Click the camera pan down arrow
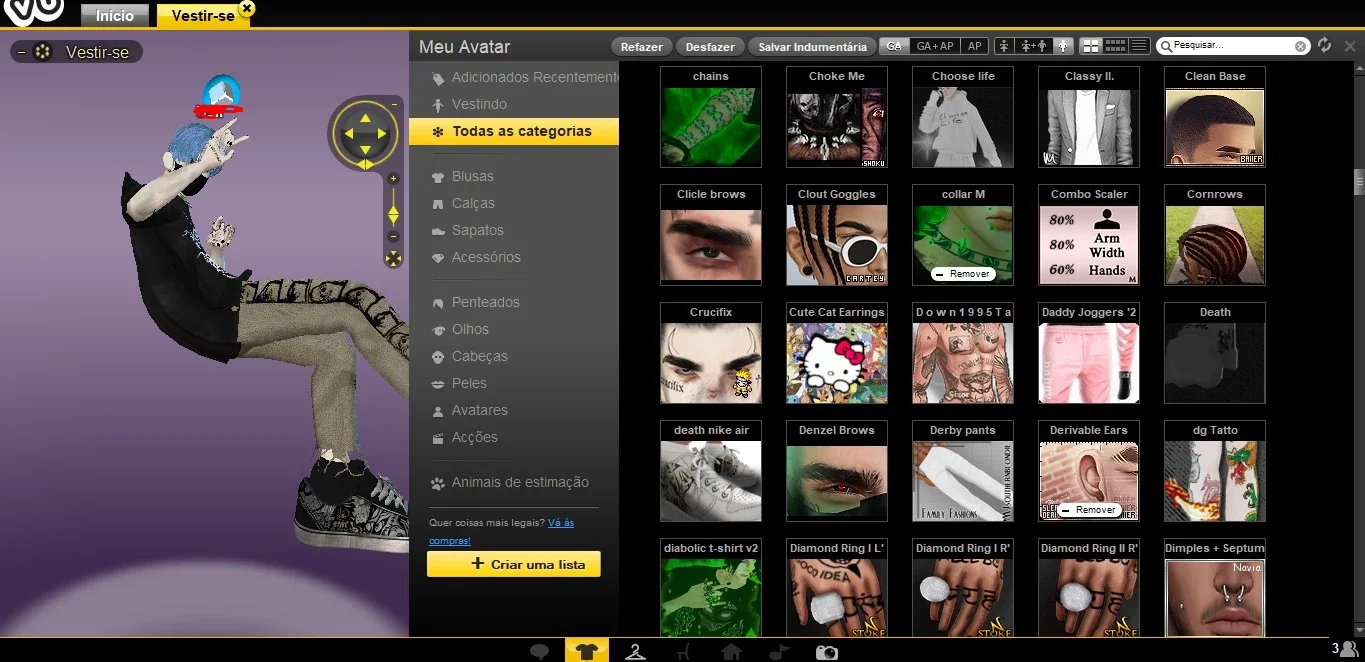The height and width of the screenshot is (662, 1365). 365,148
